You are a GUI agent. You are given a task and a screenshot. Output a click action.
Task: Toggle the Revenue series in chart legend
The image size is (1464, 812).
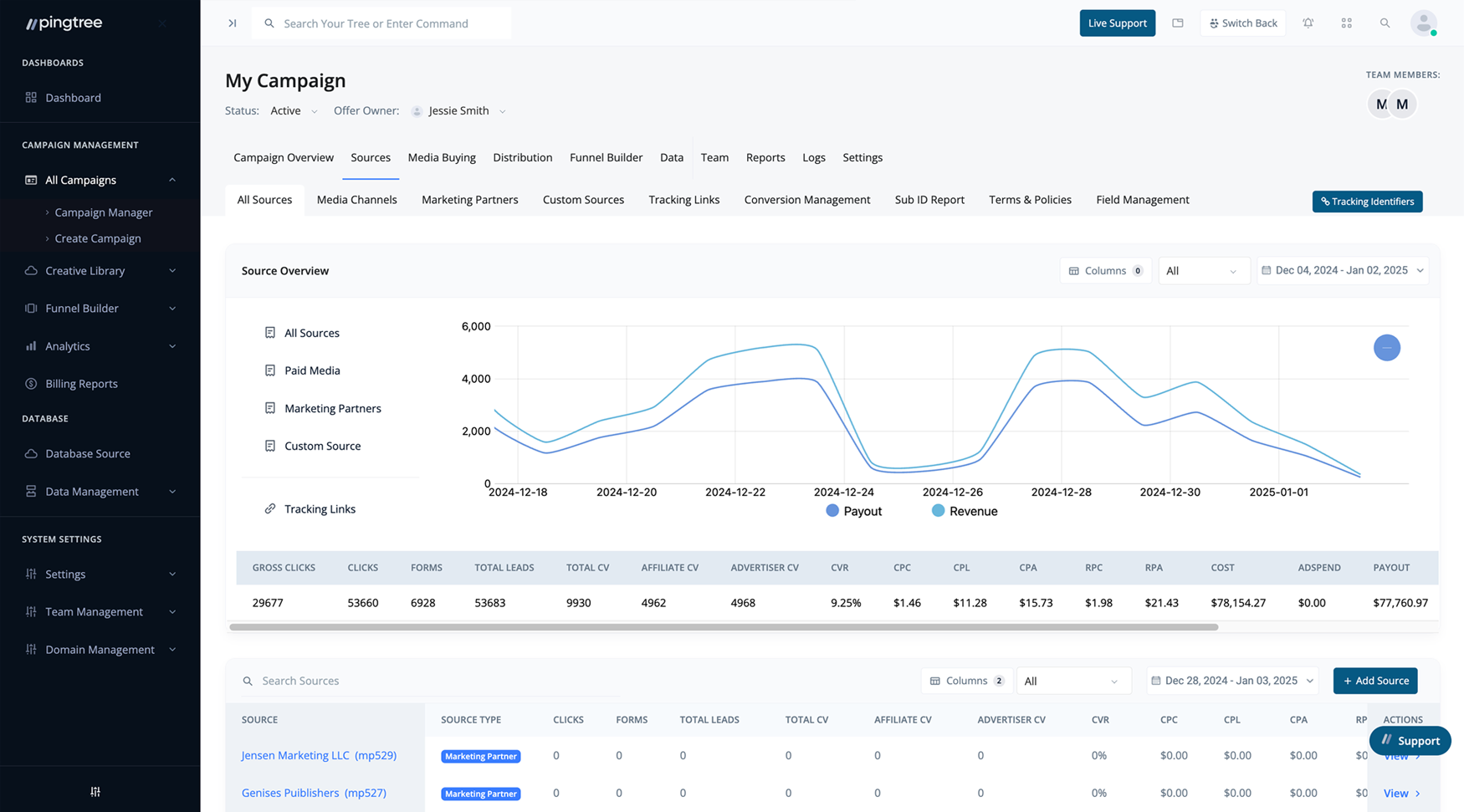965,511
